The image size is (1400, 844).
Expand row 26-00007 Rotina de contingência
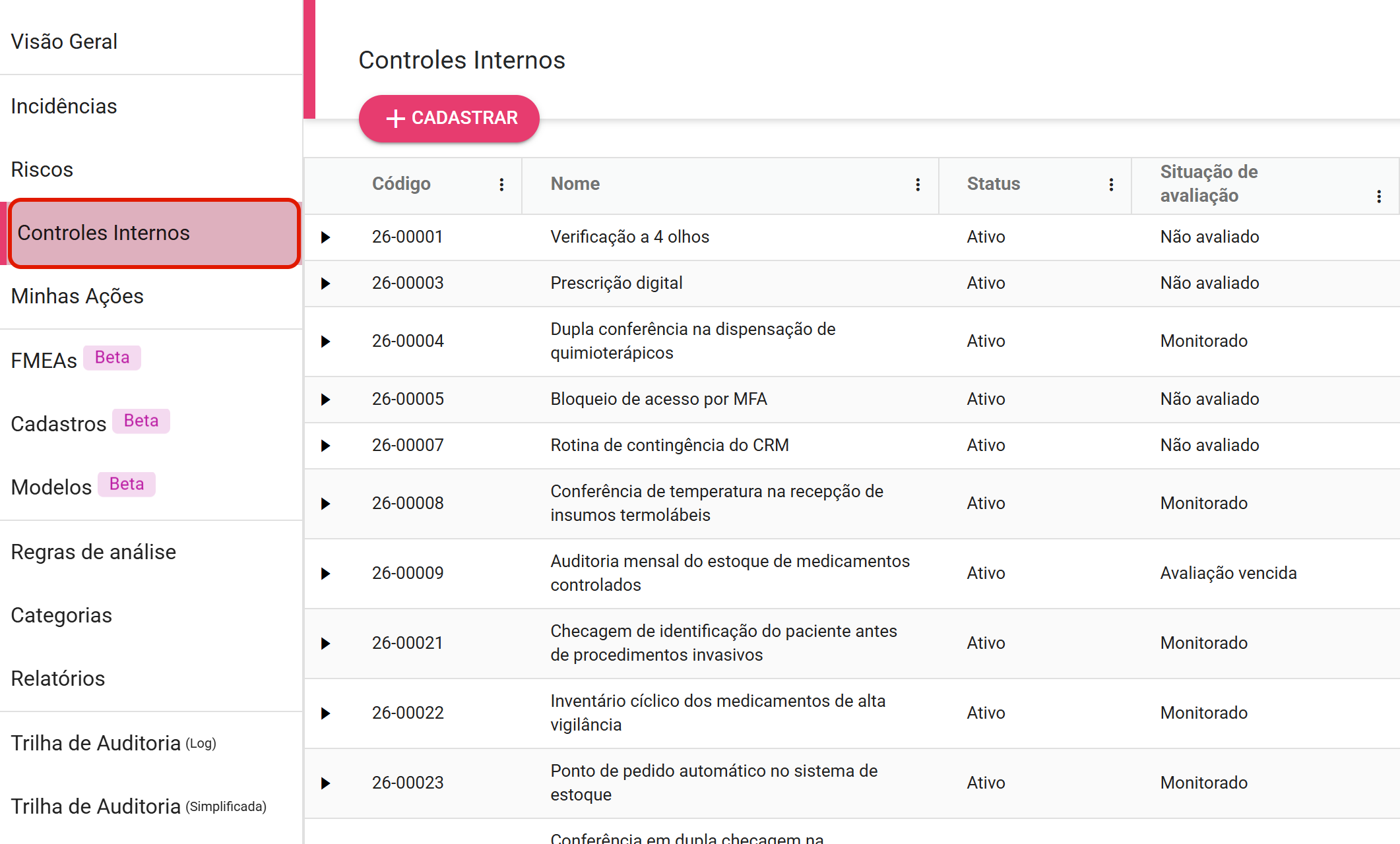pyautogui.click(x=325, y=446)
